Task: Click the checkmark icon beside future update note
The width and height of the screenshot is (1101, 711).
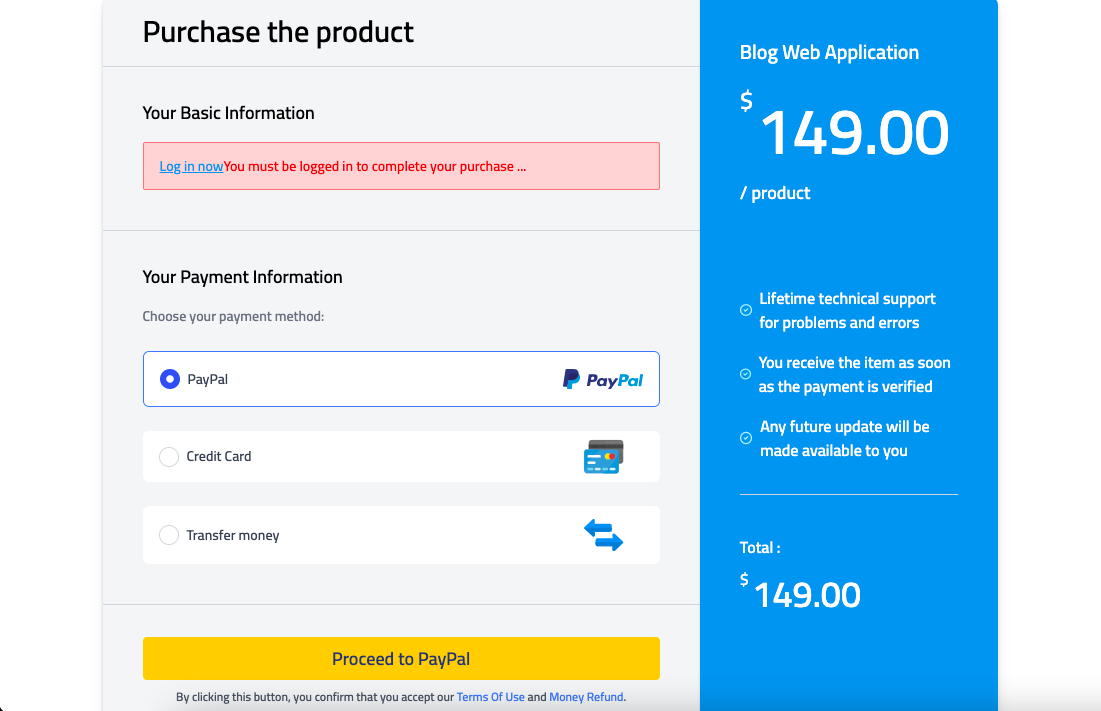Action: tap(746, 438)
